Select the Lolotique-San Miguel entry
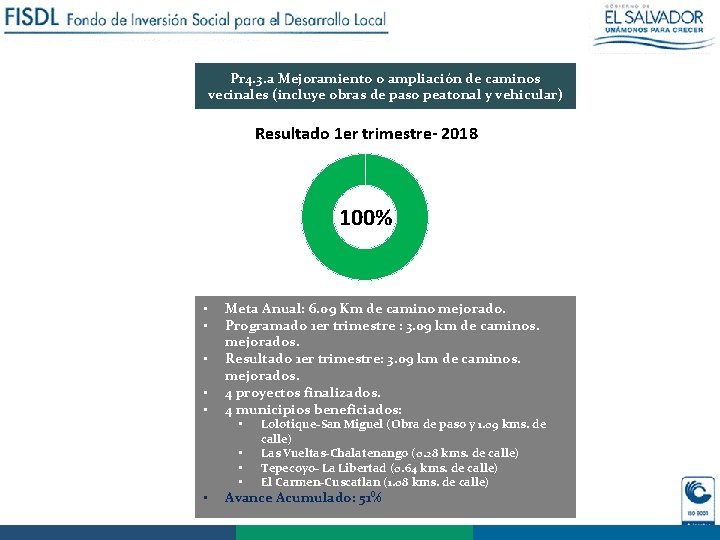720x540 pixels. tap(404, 431)
